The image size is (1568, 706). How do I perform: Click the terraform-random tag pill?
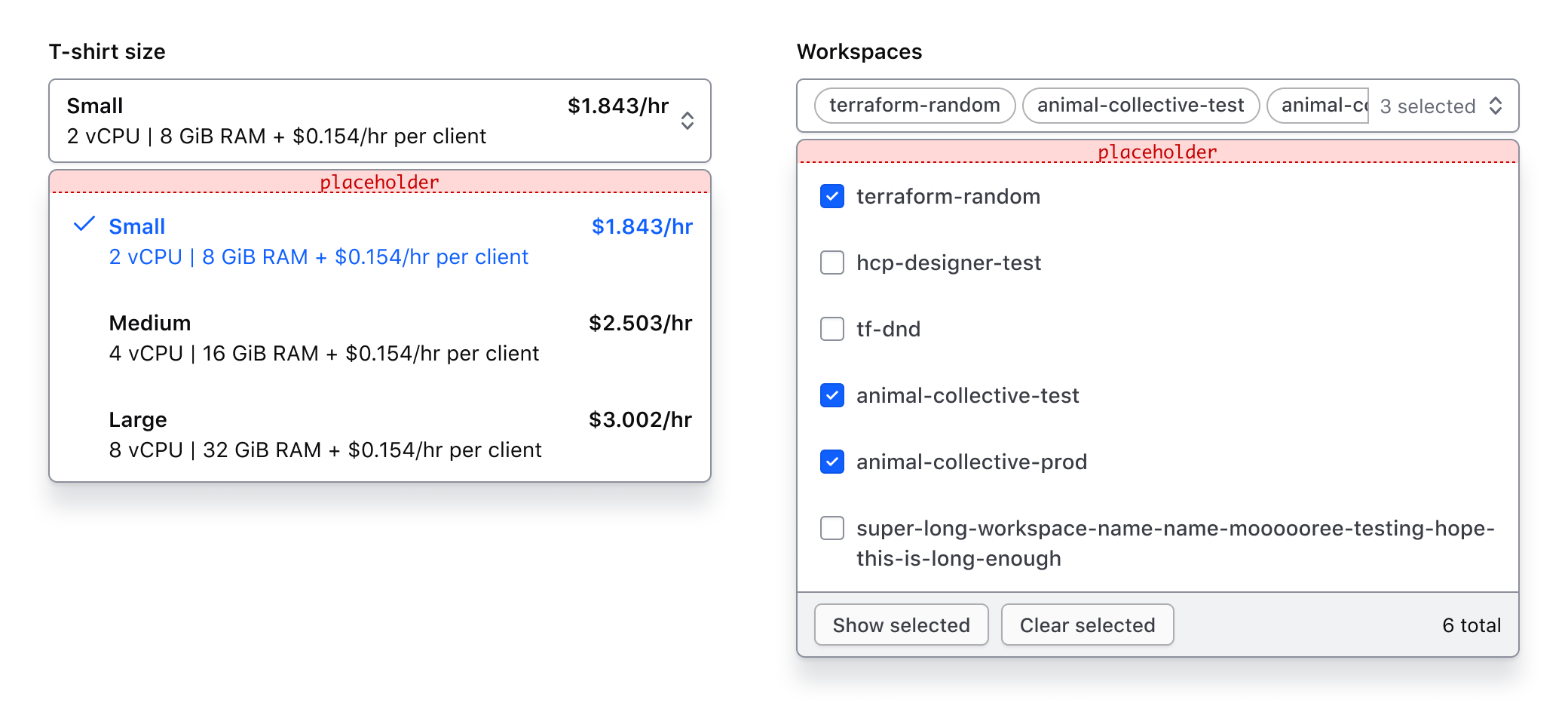pyautogui.click(x=914, y=105)
